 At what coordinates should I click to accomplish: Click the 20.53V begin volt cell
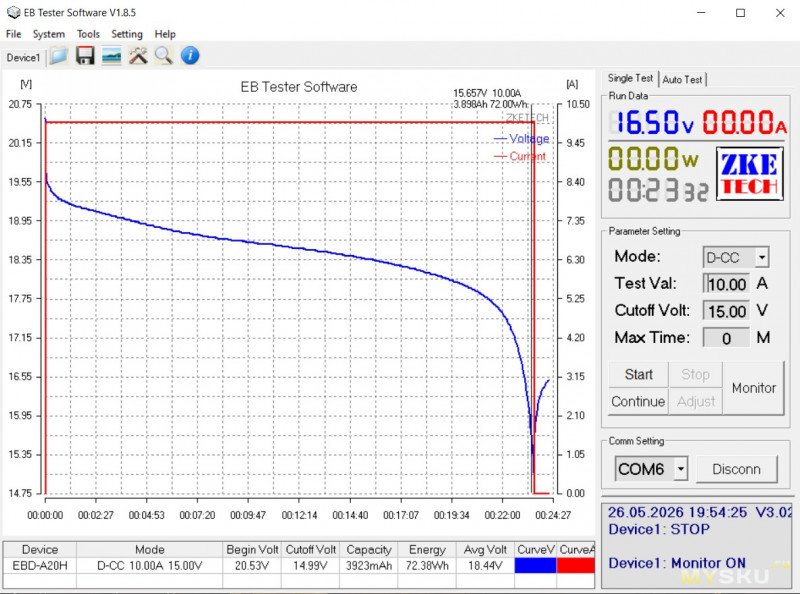pyautogui.click(x=252, y=565)
